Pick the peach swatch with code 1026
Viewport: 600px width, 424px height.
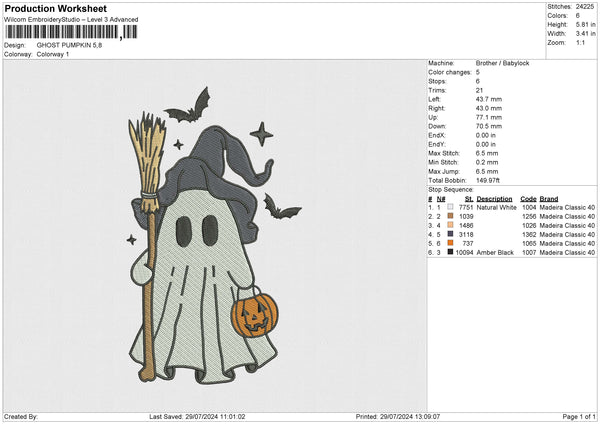451,226
